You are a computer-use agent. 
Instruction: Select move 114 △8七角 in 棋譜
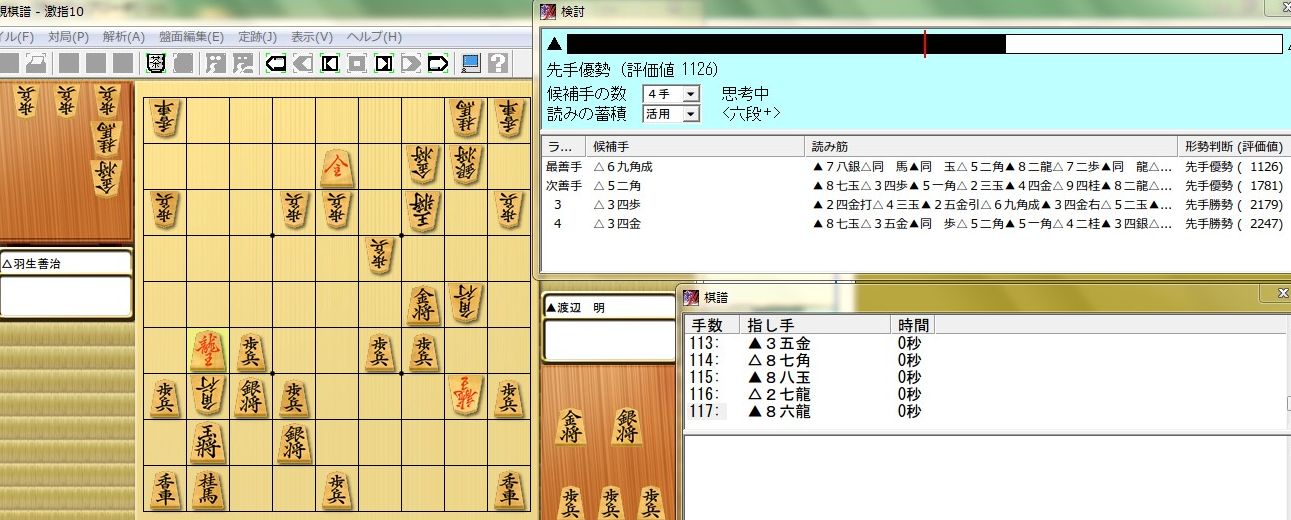(984, 360)
